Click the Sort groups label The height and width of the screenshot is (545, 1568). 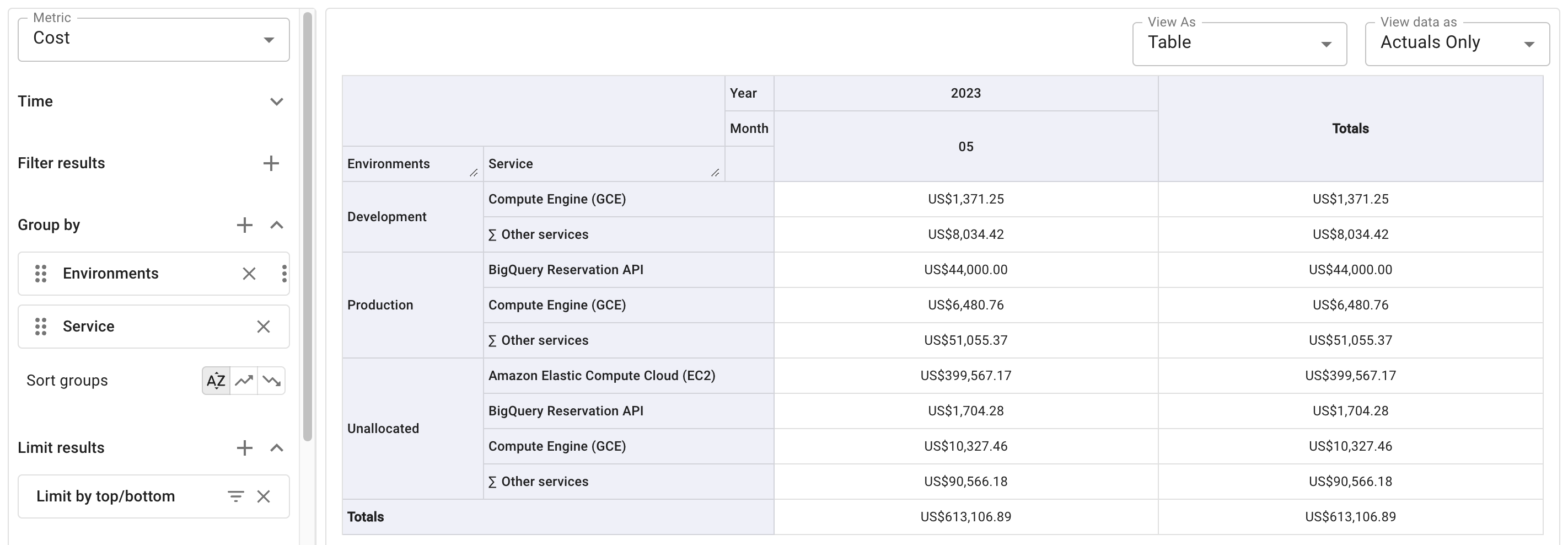pos(67,381)
